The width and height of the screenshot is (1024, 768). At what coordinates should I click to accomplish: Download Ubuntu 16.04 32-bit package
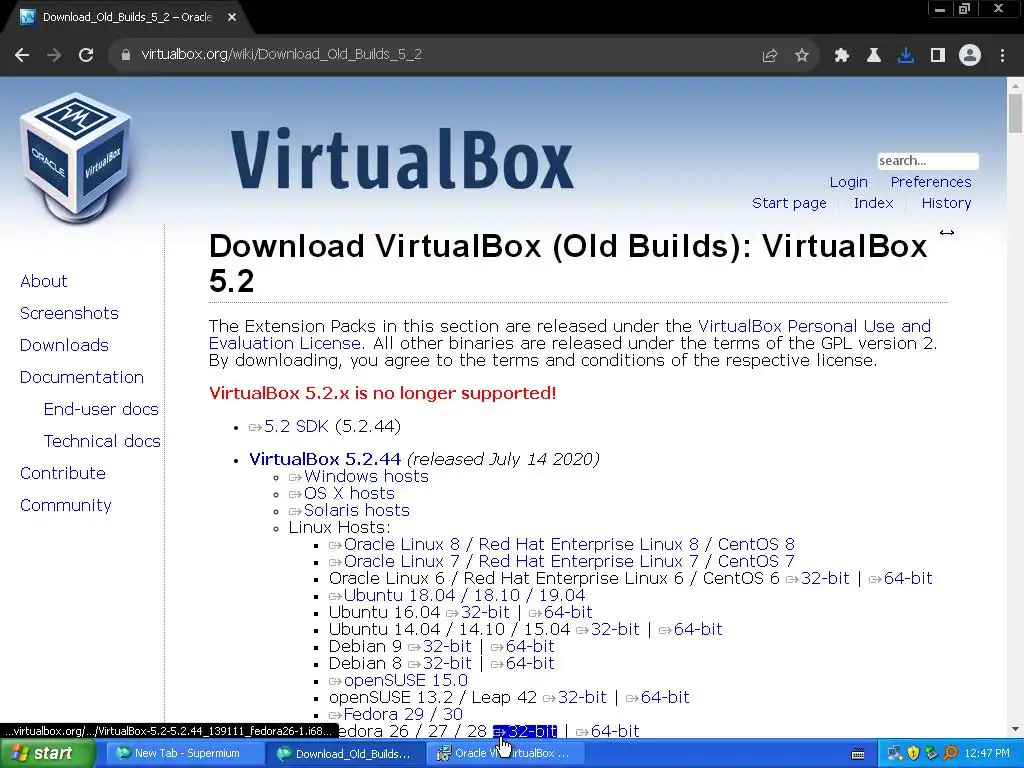(485, 613)
